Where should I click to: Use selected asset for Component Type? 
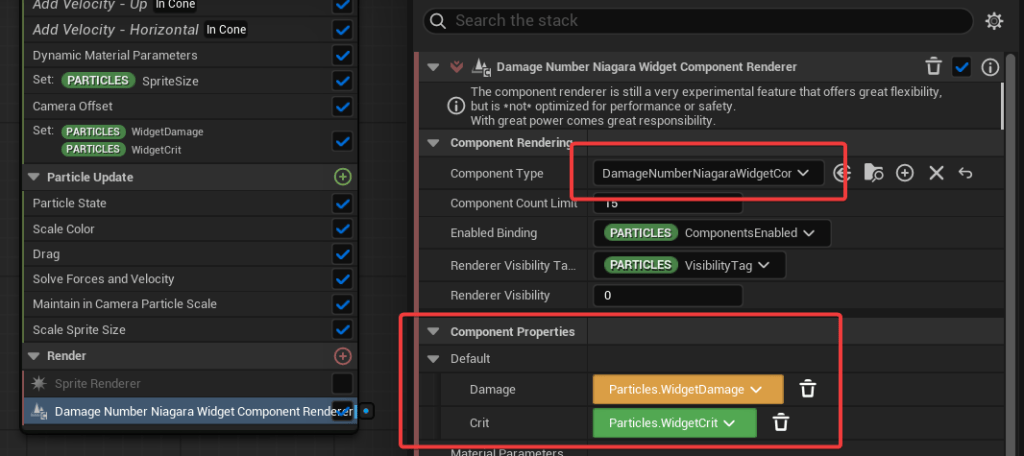tap(842, 173)
